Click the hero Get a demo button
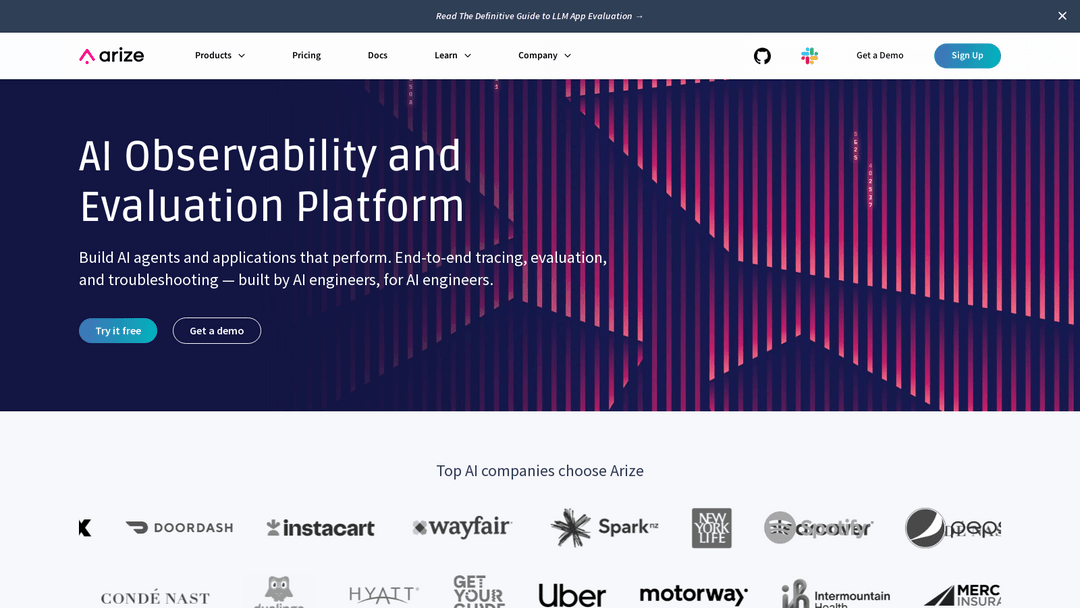 [217, 331]
